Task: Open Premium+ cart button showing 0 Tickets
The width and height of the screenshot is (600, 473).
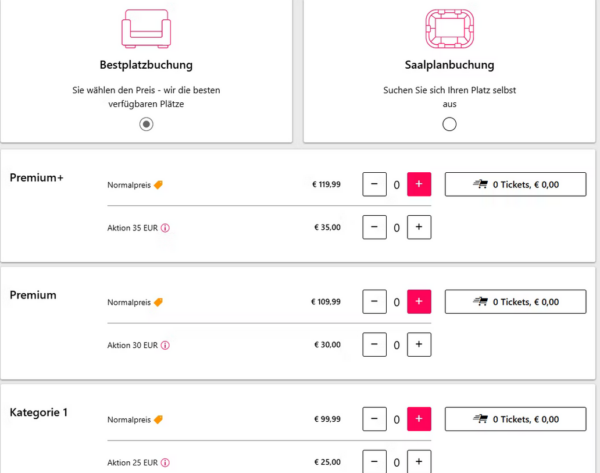Action: 515,184
